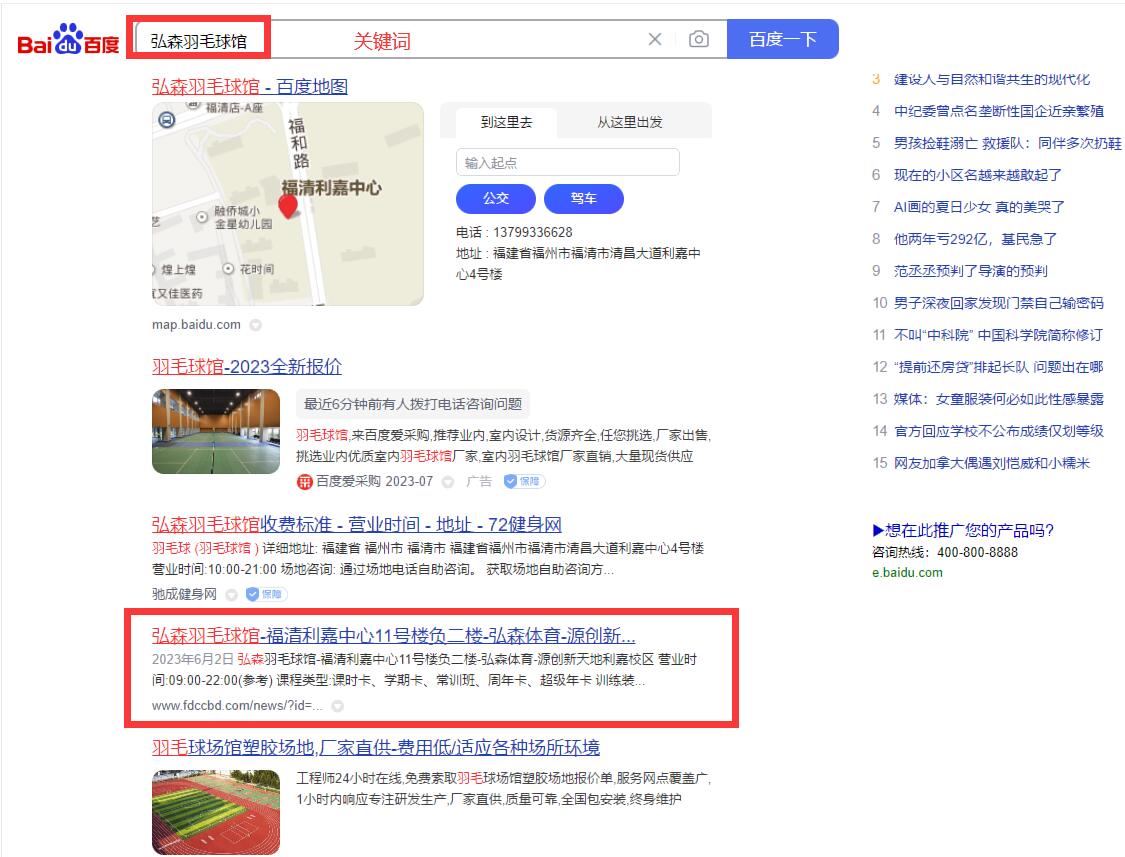Click the 驰成健身网 source name

tap(184, 594)
